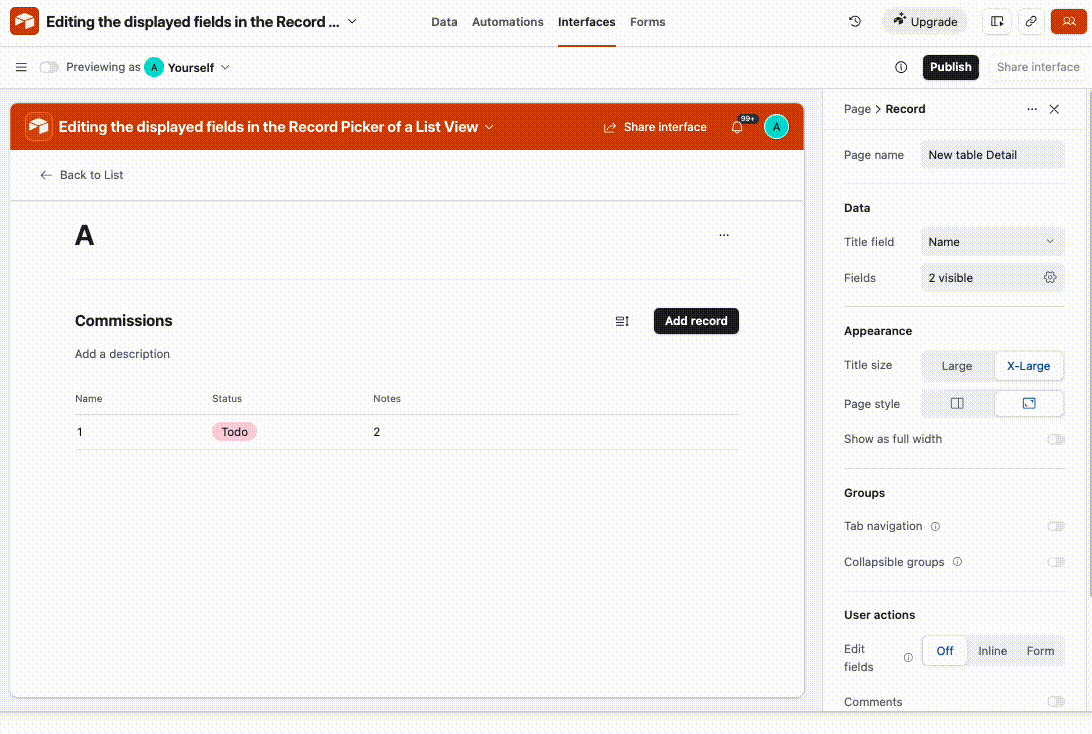Open Title field Name dropdown
This screenshot has width=1092, height=734.
993,242
